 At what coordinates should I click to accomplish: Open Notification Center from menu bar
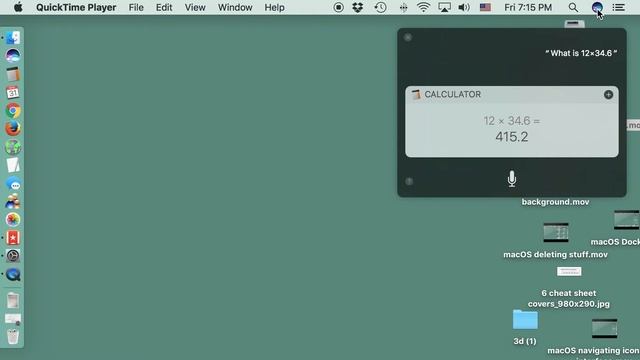618,7
